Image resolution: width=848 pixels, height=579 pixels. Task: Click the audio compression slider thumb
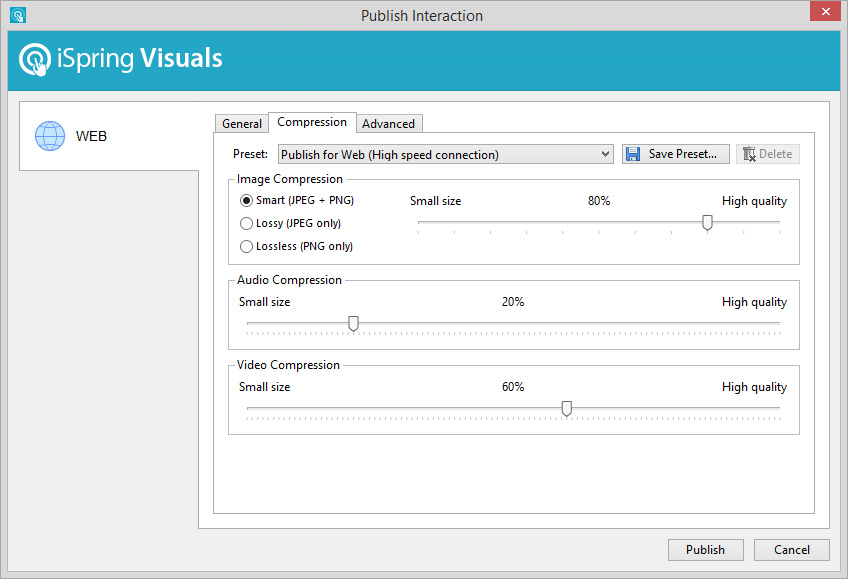(x=353, y=323)
